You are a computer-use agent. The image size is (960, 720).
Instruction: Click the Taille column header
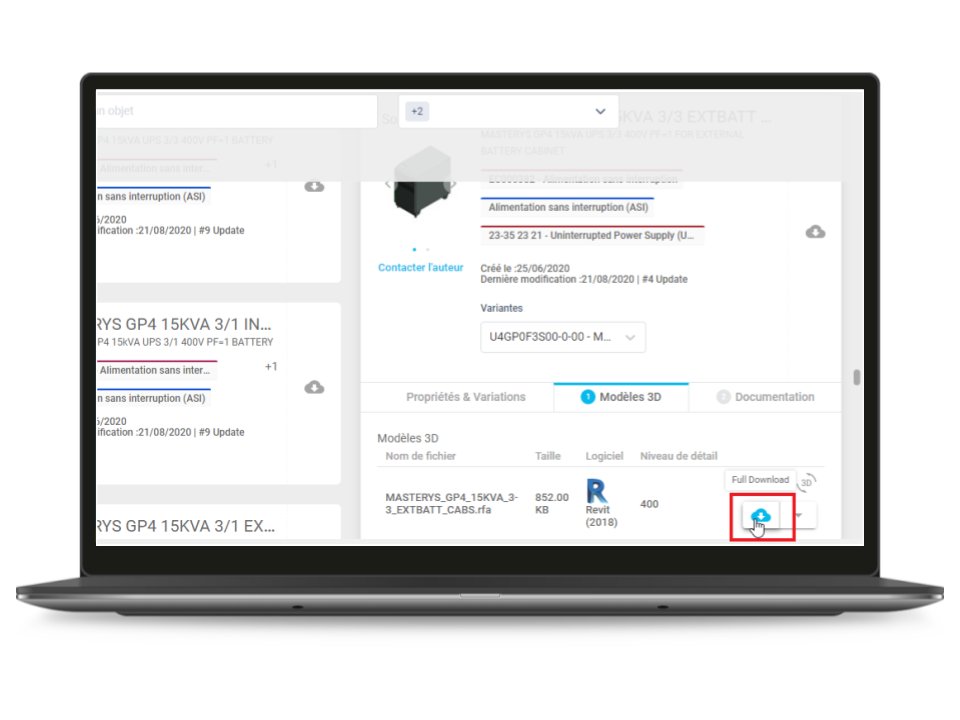(548, 456)
